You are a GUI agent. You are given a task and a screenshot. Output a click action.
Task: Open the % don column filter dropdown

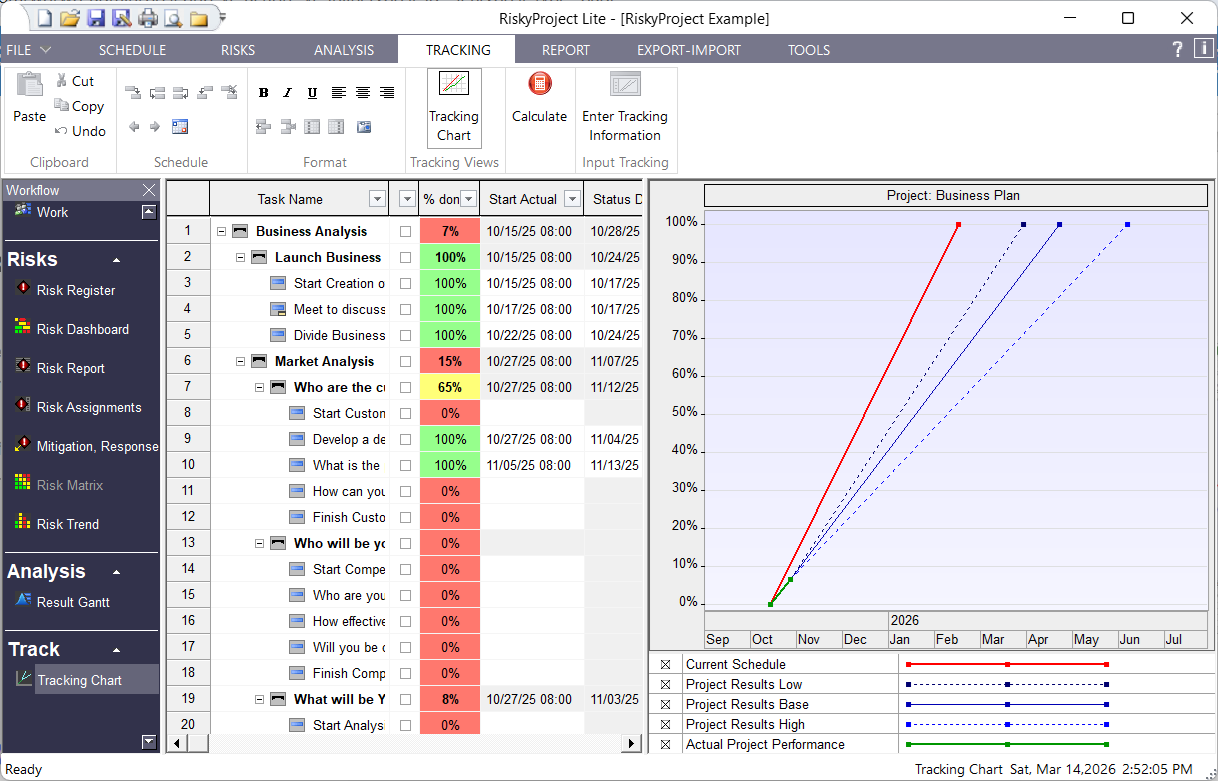[x=469, y=198]
